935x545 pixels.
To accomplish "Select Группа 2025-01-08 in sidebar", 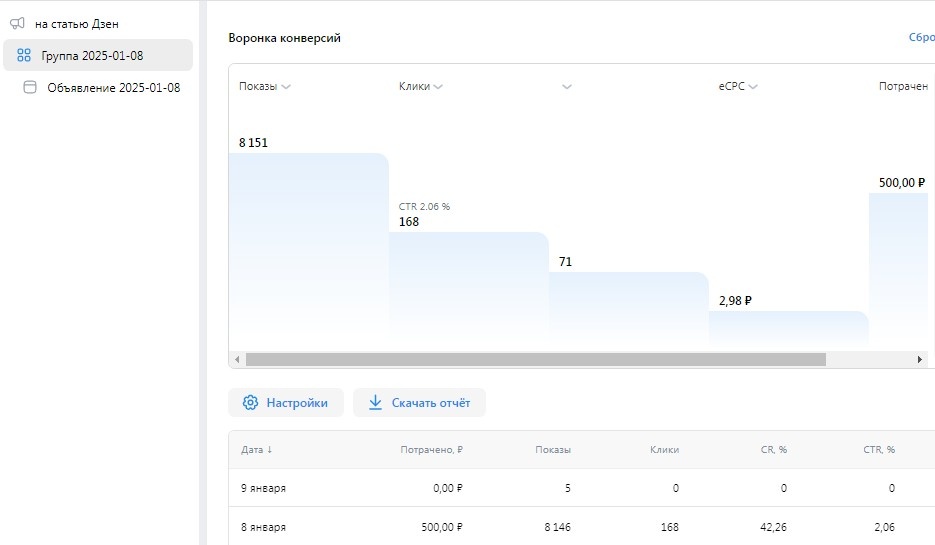I will [x=98, y=55].
